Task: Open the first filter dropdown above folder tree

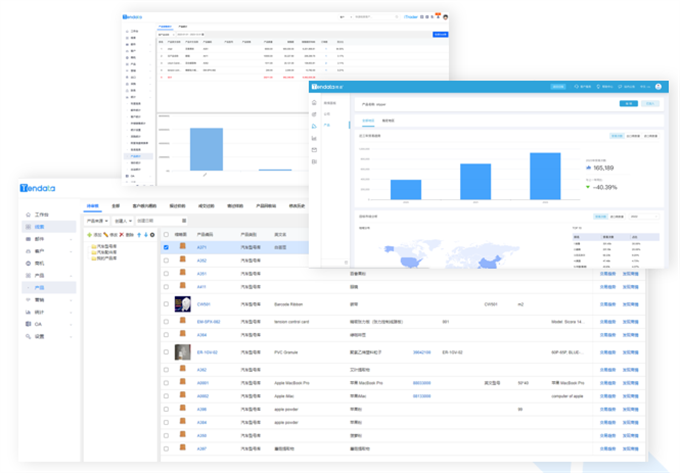Action: click(96, 220)
